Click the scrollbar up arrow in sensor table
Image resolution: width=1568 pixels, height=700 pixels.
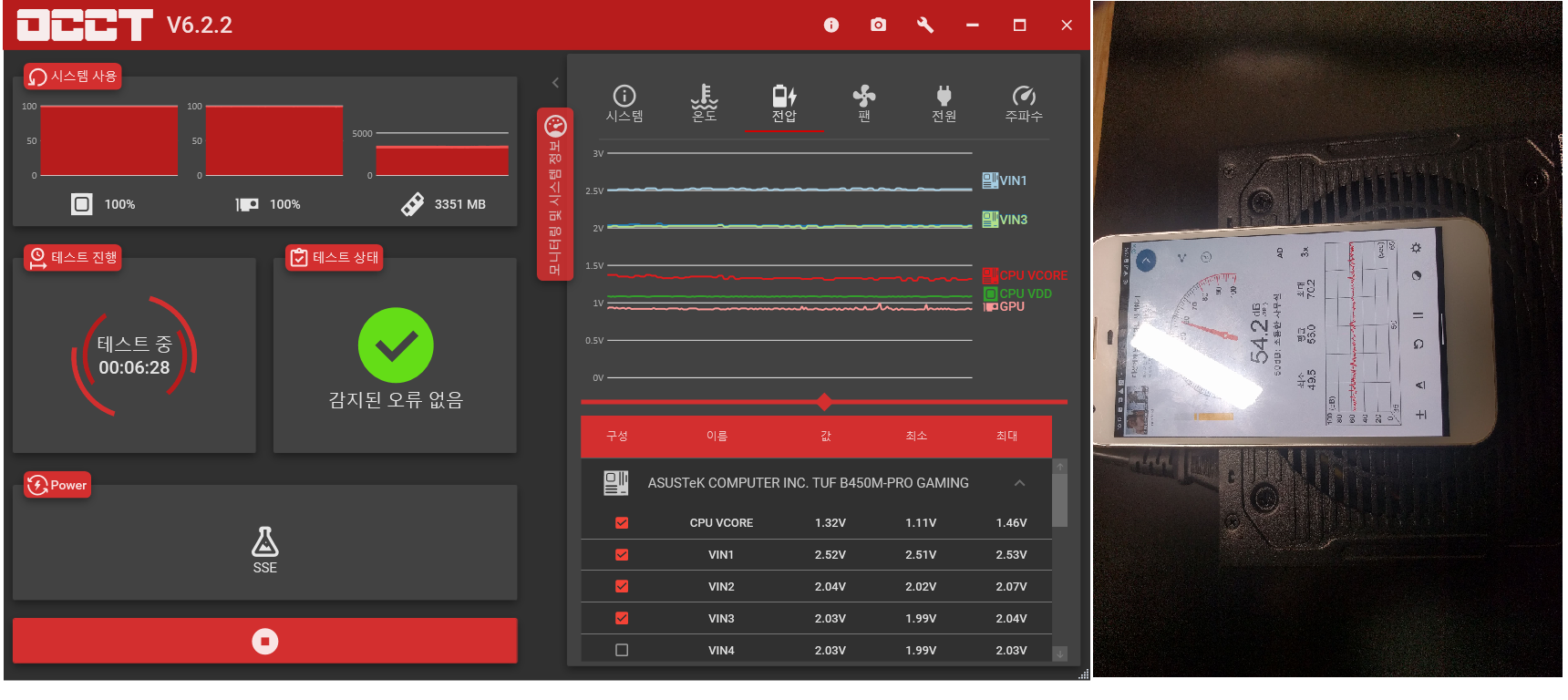1059,467
